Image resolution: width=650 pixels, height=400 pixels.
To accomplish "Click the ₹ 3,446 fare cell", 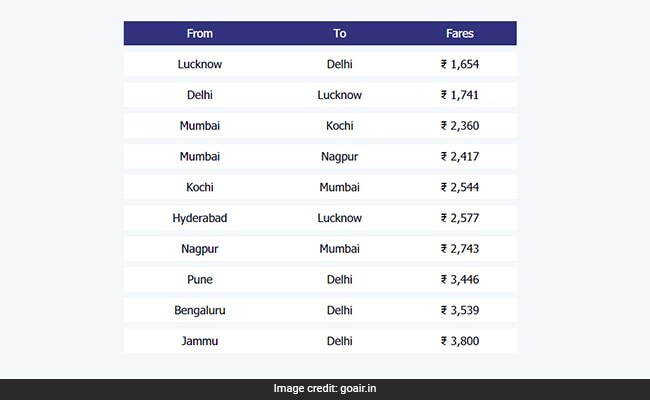I will 460,280.
